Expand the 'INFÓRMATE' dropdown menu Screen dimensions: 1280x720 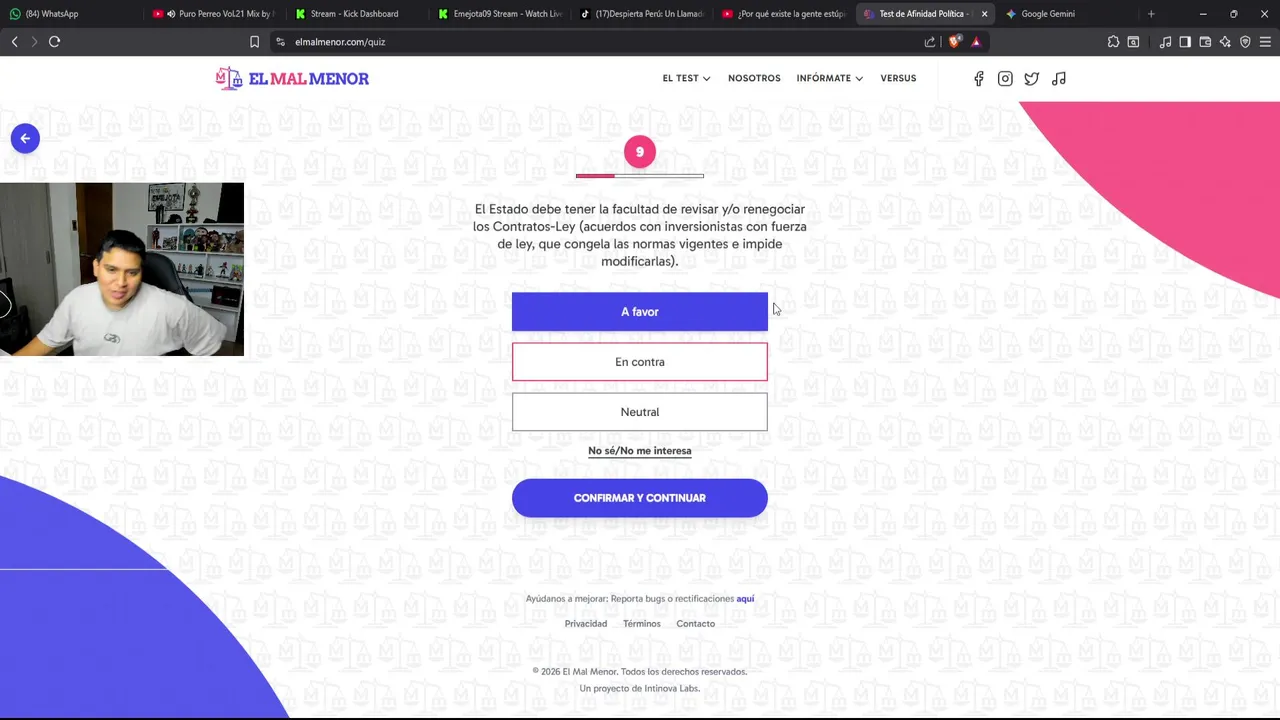coord(830,78)
